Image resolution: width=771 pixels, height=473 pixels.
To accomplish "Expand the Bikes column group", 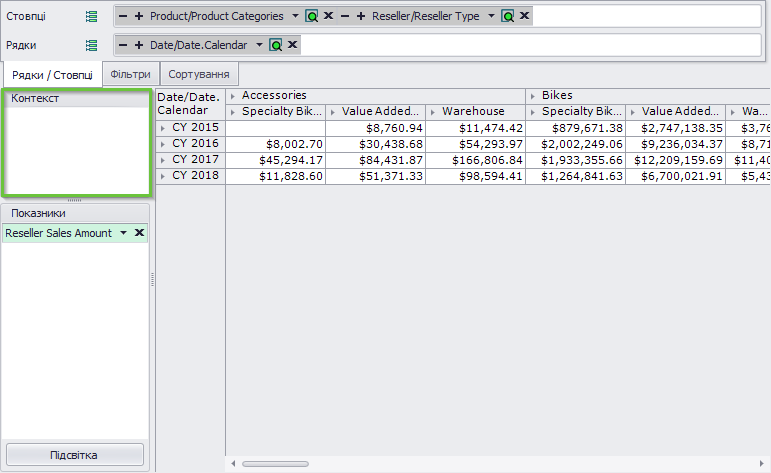I will 533,96.
